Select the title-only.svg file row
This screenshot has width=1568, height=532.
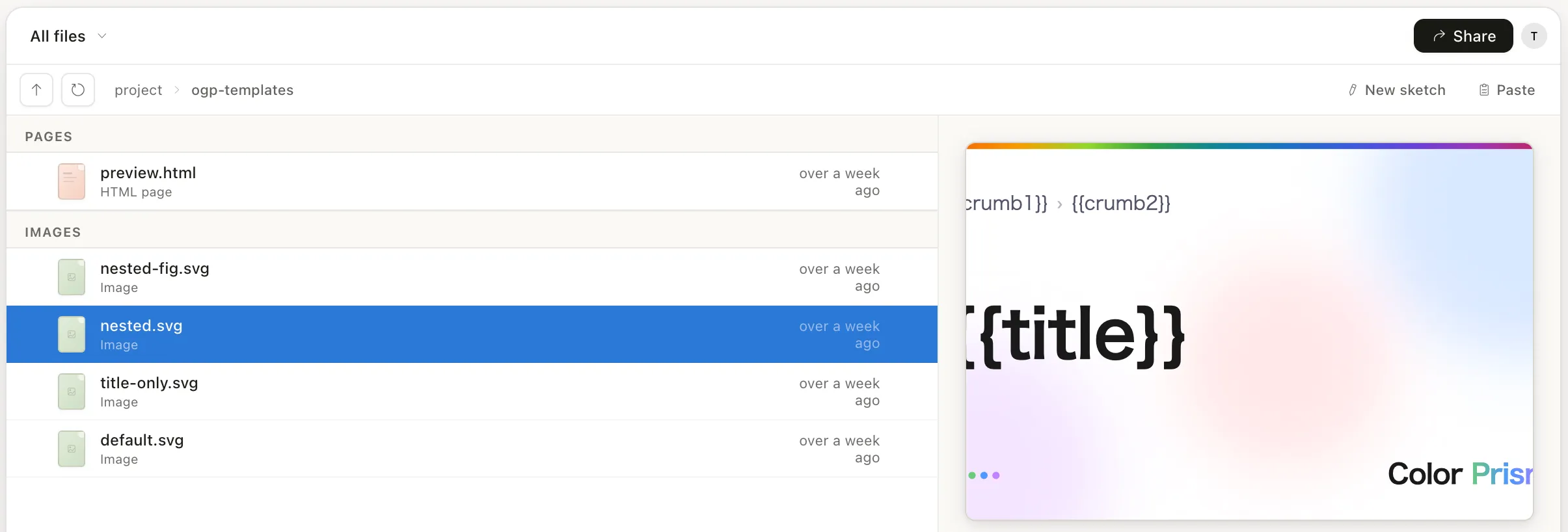(x=472, y=392)
